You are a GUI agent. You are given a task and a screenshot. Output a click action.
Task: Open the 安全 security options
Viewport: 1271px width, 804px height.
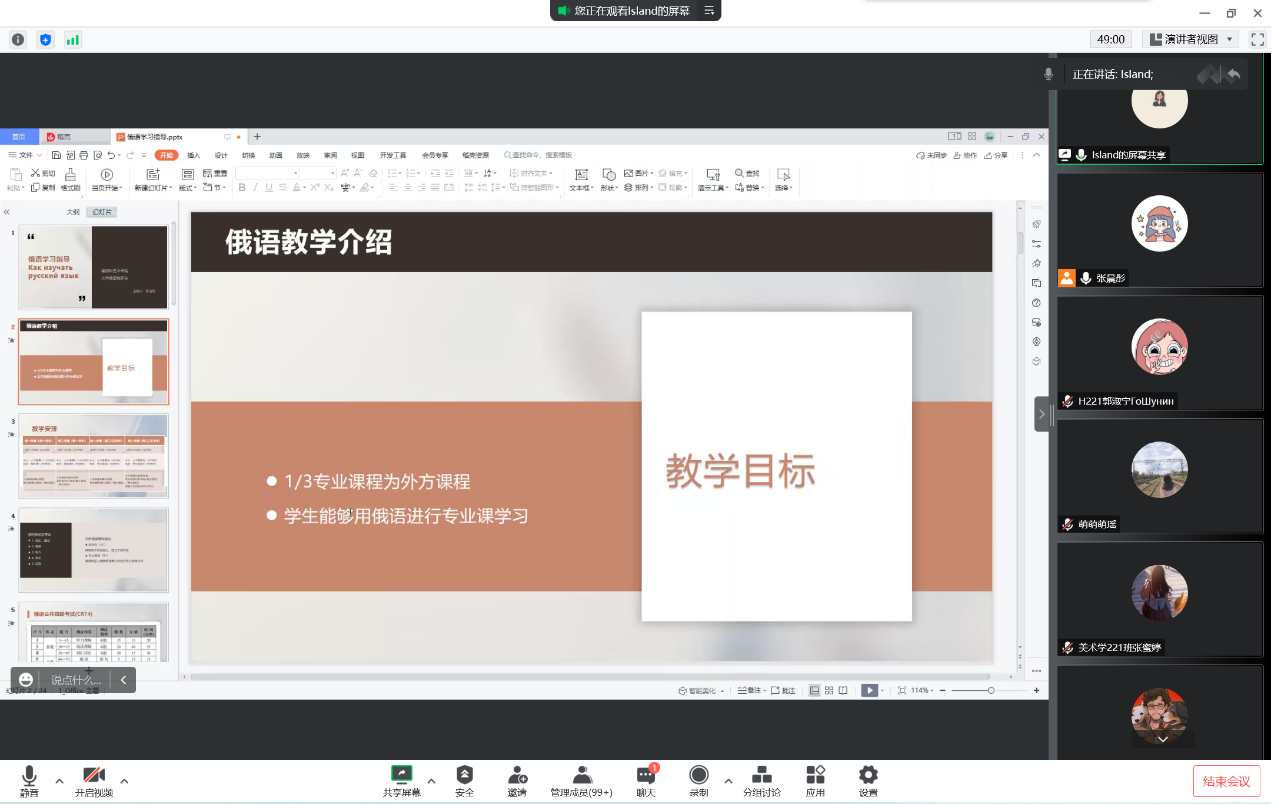464,780
